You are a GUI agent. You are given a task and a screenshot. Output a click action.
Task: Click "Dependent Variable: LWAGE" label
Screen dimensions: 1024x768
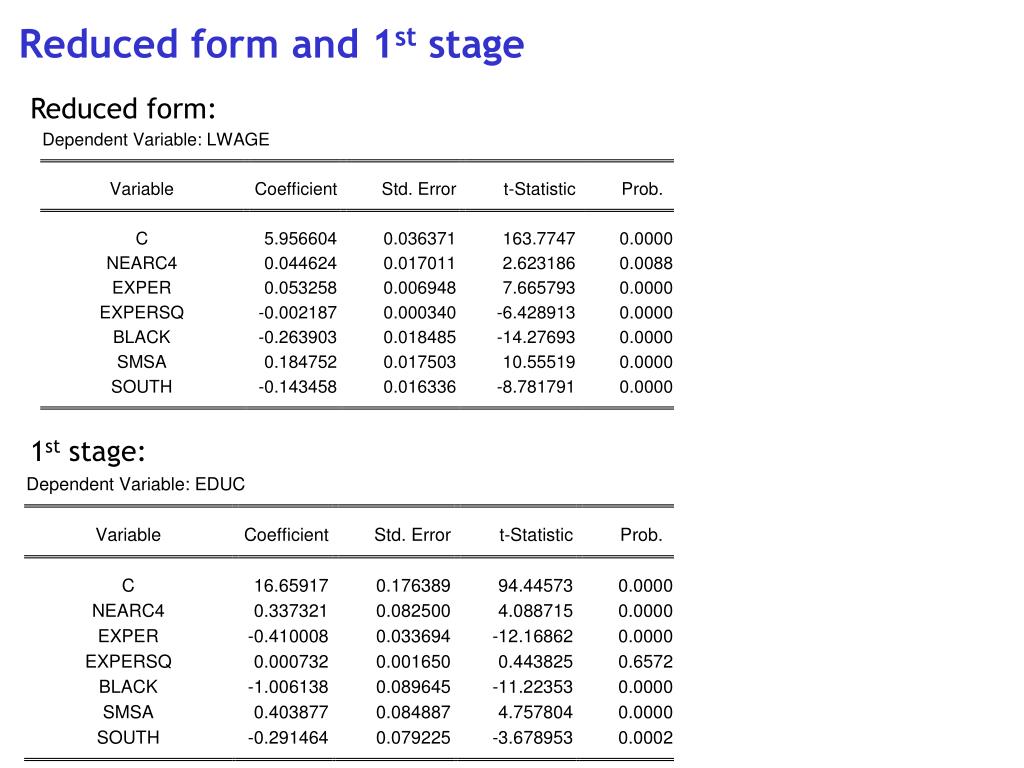pyautogui.click(x=155, y=140)
